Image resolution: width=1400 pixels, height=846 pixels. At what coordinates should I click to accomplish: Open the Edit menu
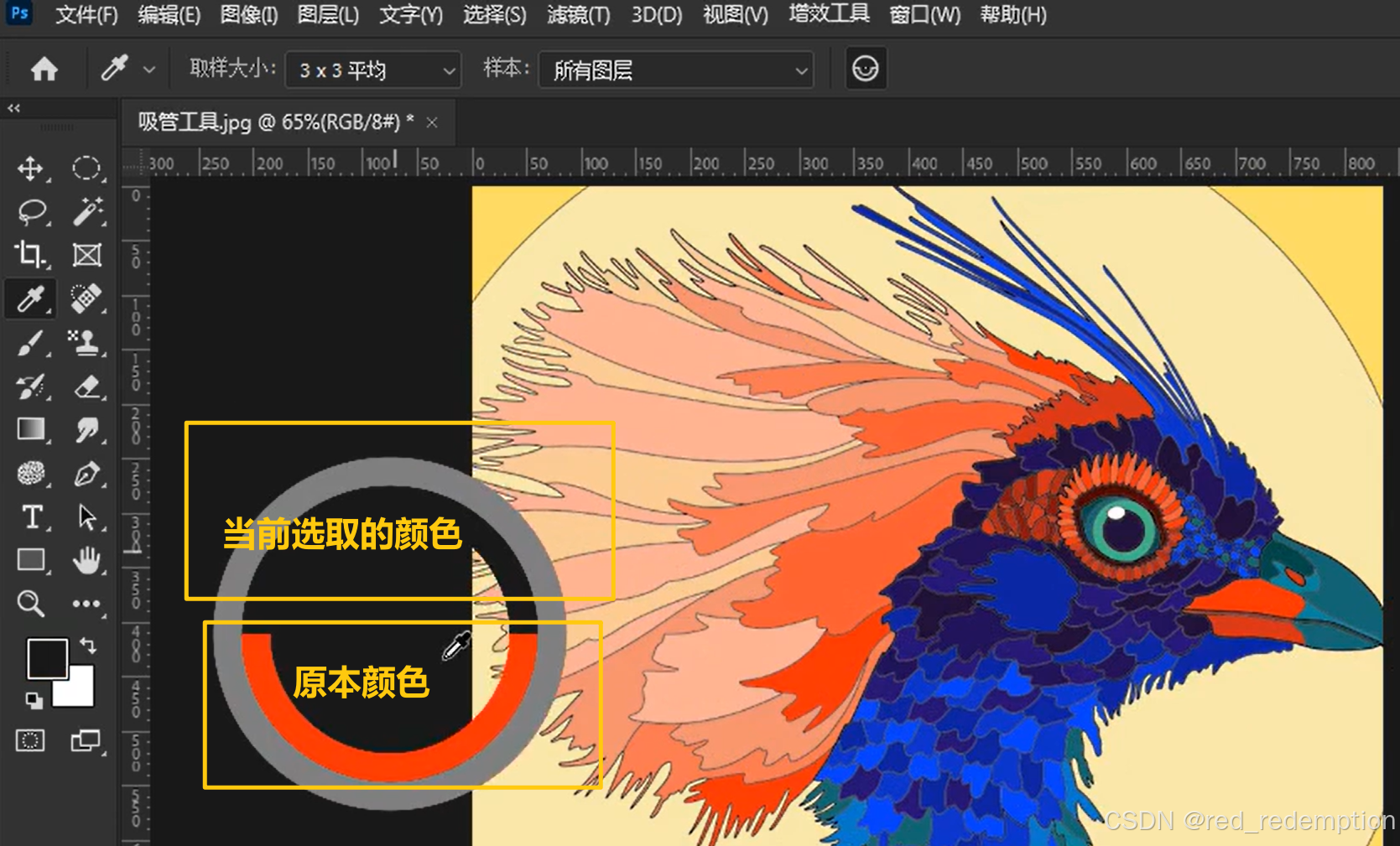tap(169, 15)
